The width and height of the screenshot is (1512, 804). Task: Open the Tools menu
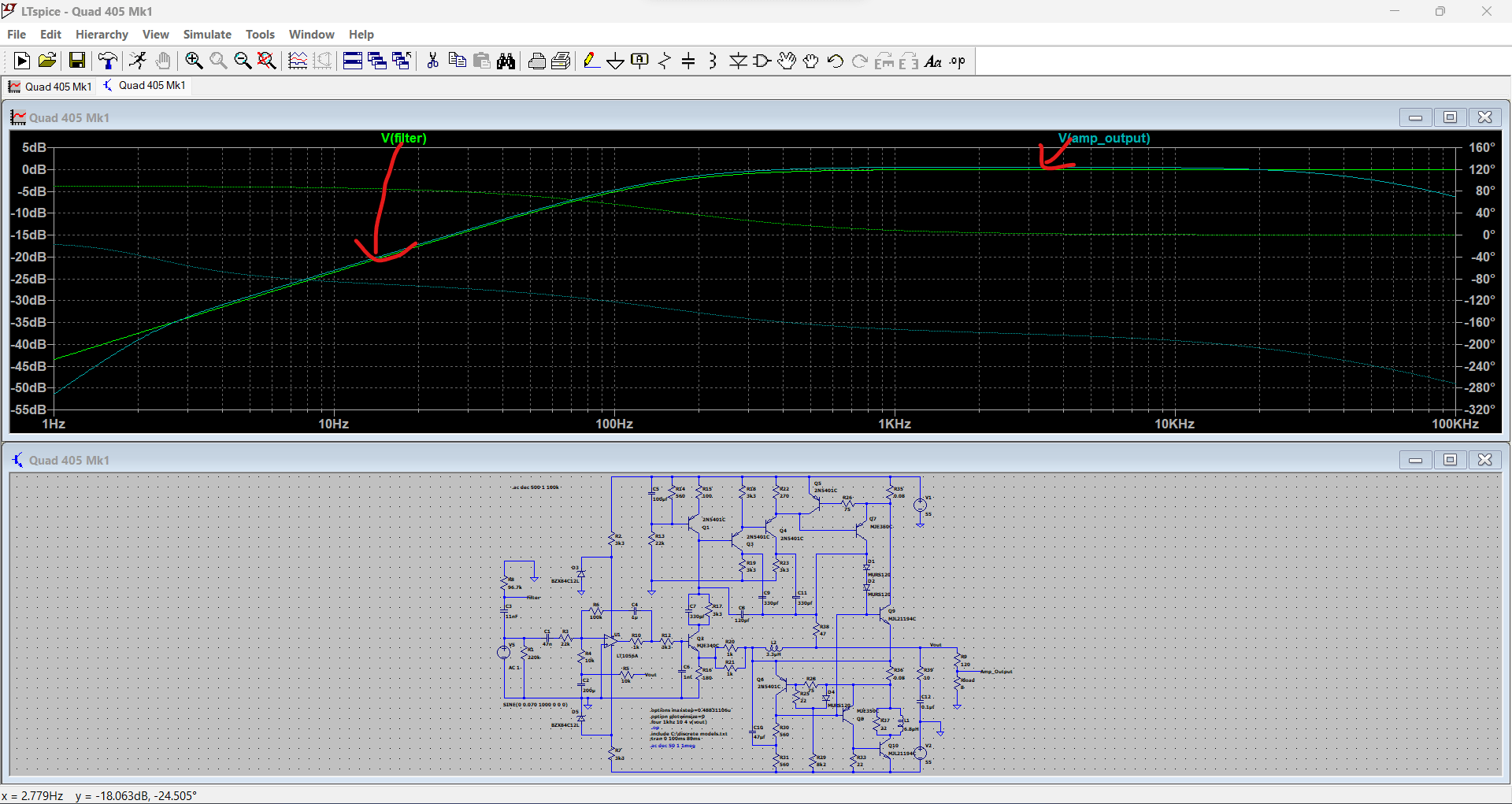pos(260,34)
